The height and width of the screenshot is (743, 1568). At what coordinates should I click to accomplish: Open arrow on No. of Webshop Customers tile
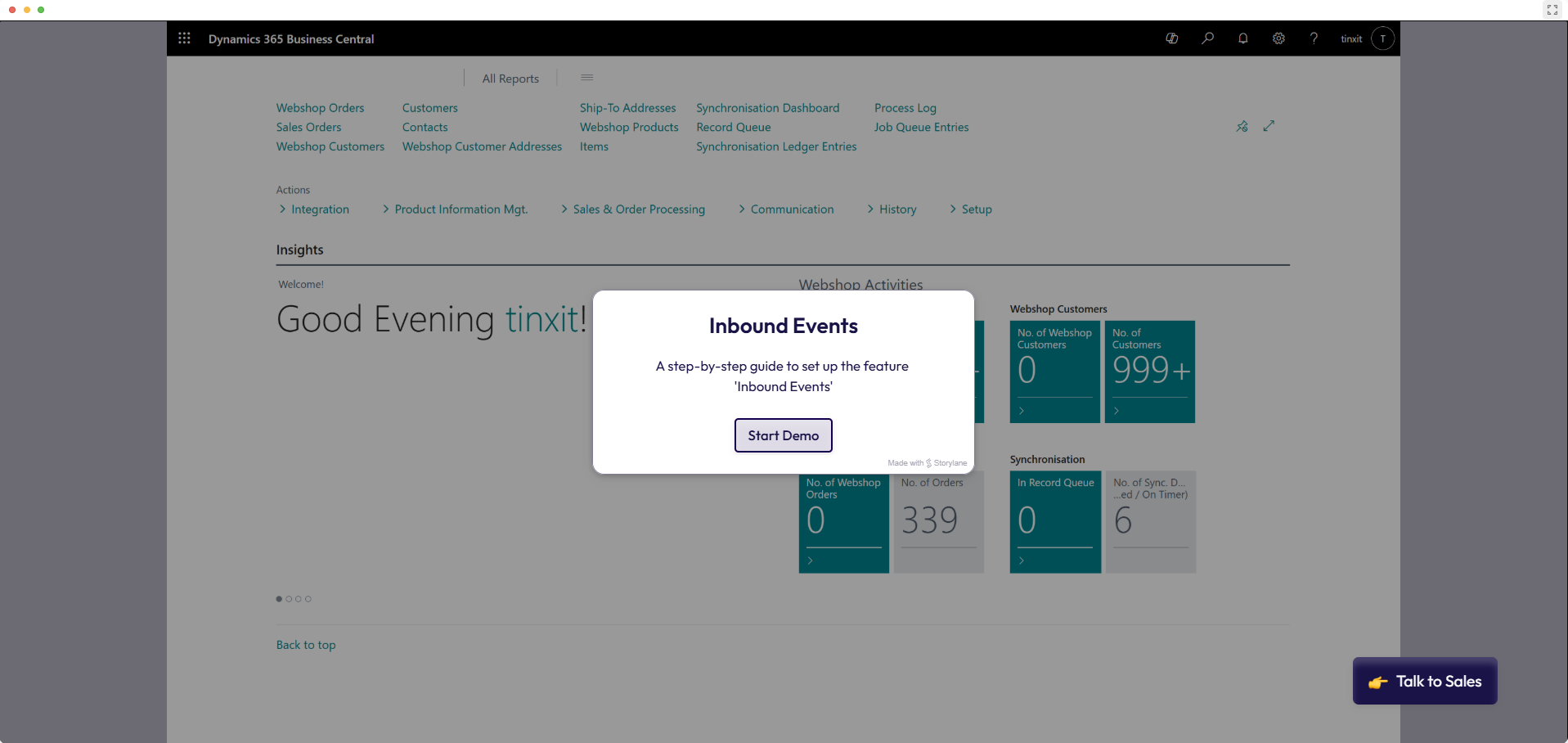tap(1022, 411)
